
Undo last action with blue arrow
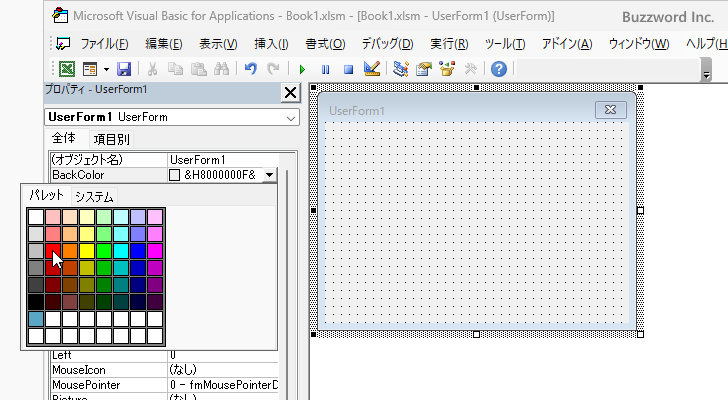point(251,69)
